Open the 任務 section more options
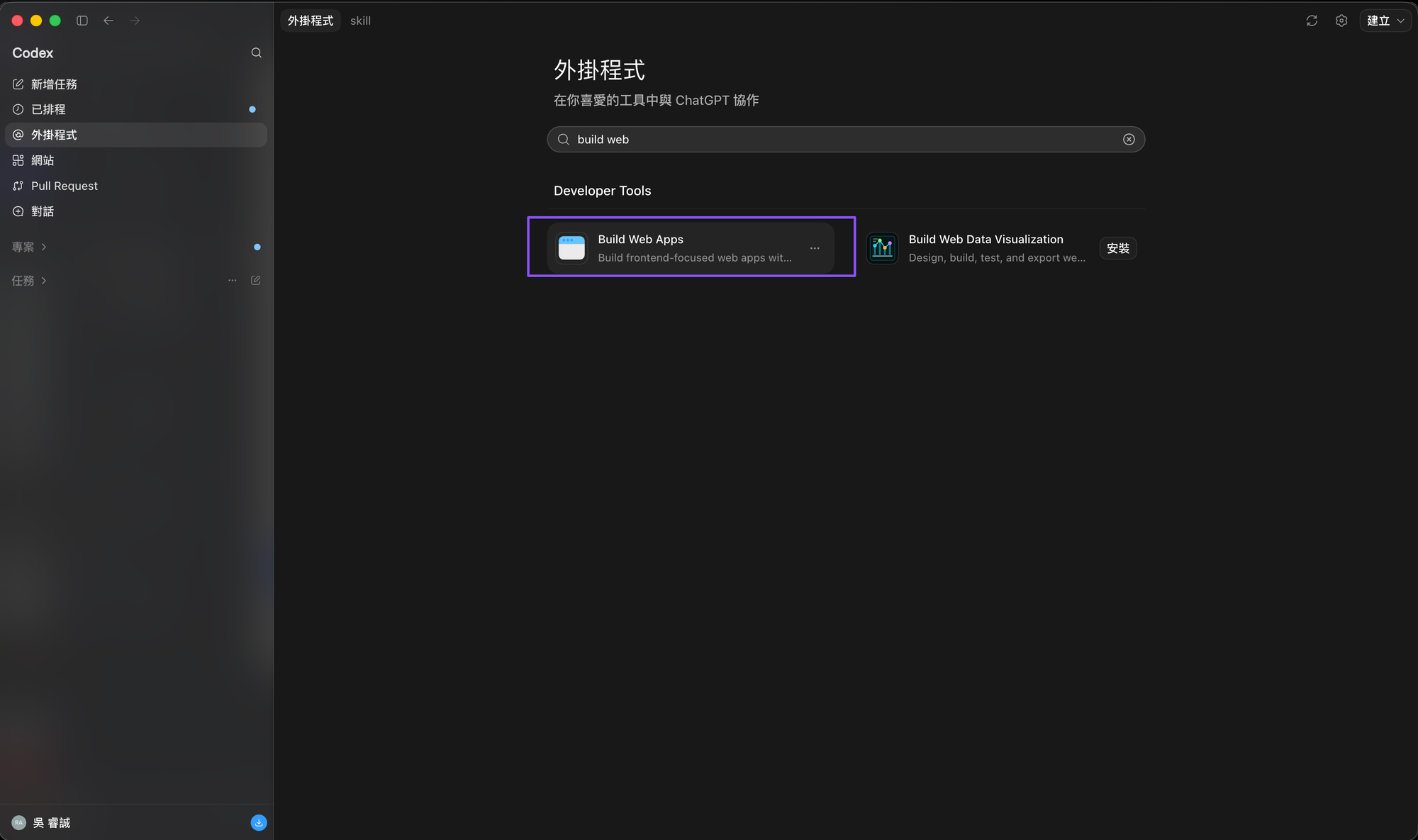Screen dimensions: 1418x840 pyautogui.click(x=233, y=281)
